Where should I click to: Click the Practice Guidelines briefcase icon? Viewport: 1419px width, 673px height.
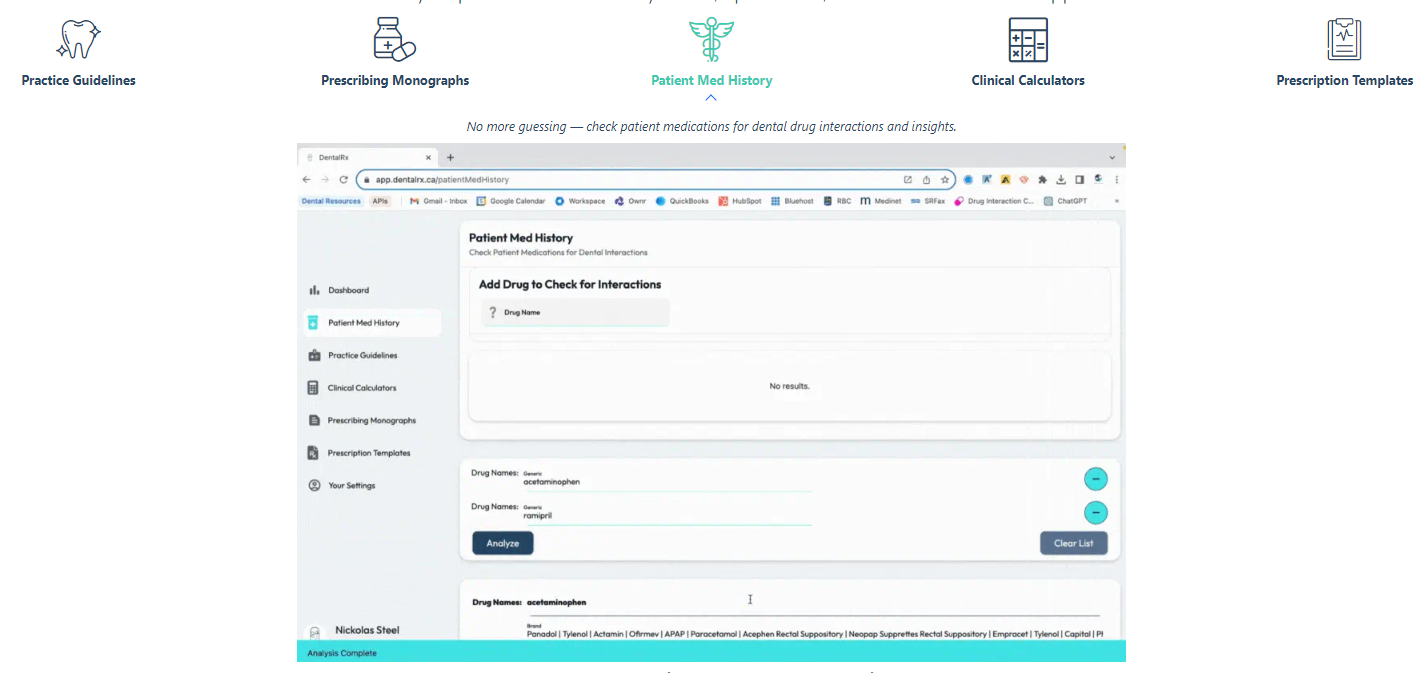coord(316,354)
